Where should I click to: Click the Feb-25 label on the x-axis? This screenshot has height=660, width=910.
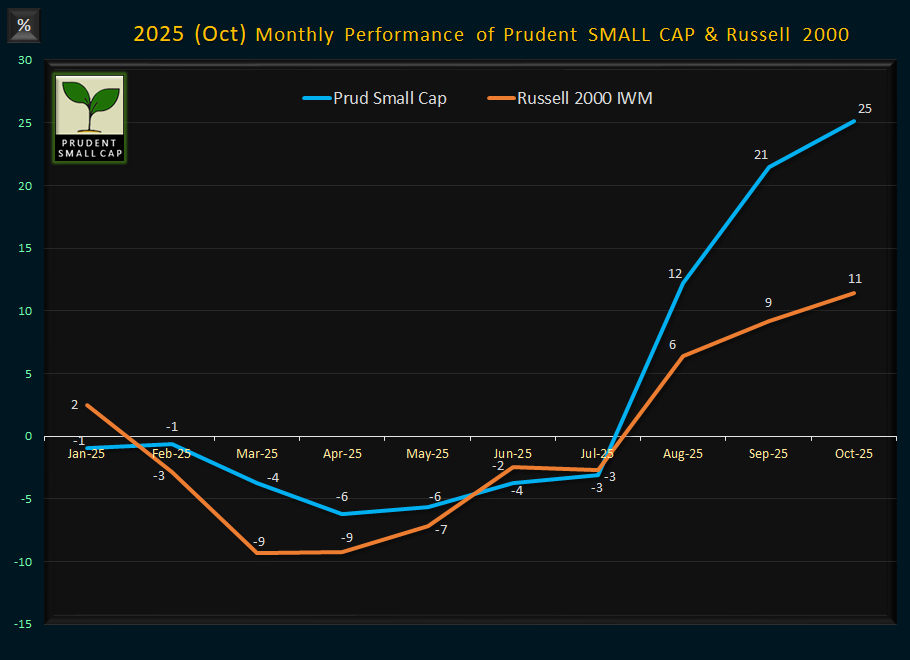pyautogui.click(x=171, y=453)
